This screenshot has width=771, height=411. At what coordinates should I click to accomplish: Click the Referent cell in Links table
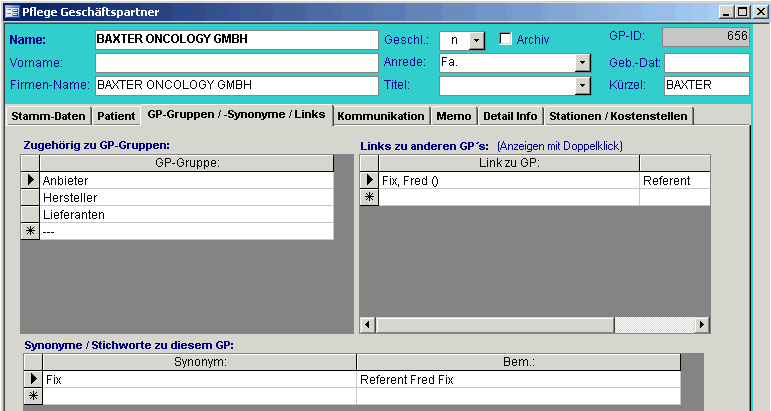point(675,180)
